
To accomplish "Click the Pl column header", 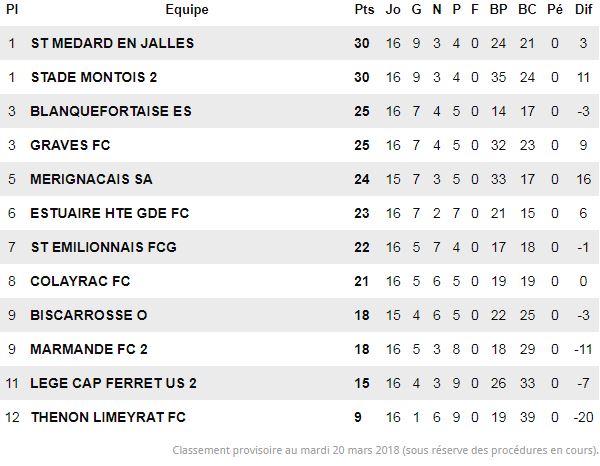I will click(x=12, y=9).
